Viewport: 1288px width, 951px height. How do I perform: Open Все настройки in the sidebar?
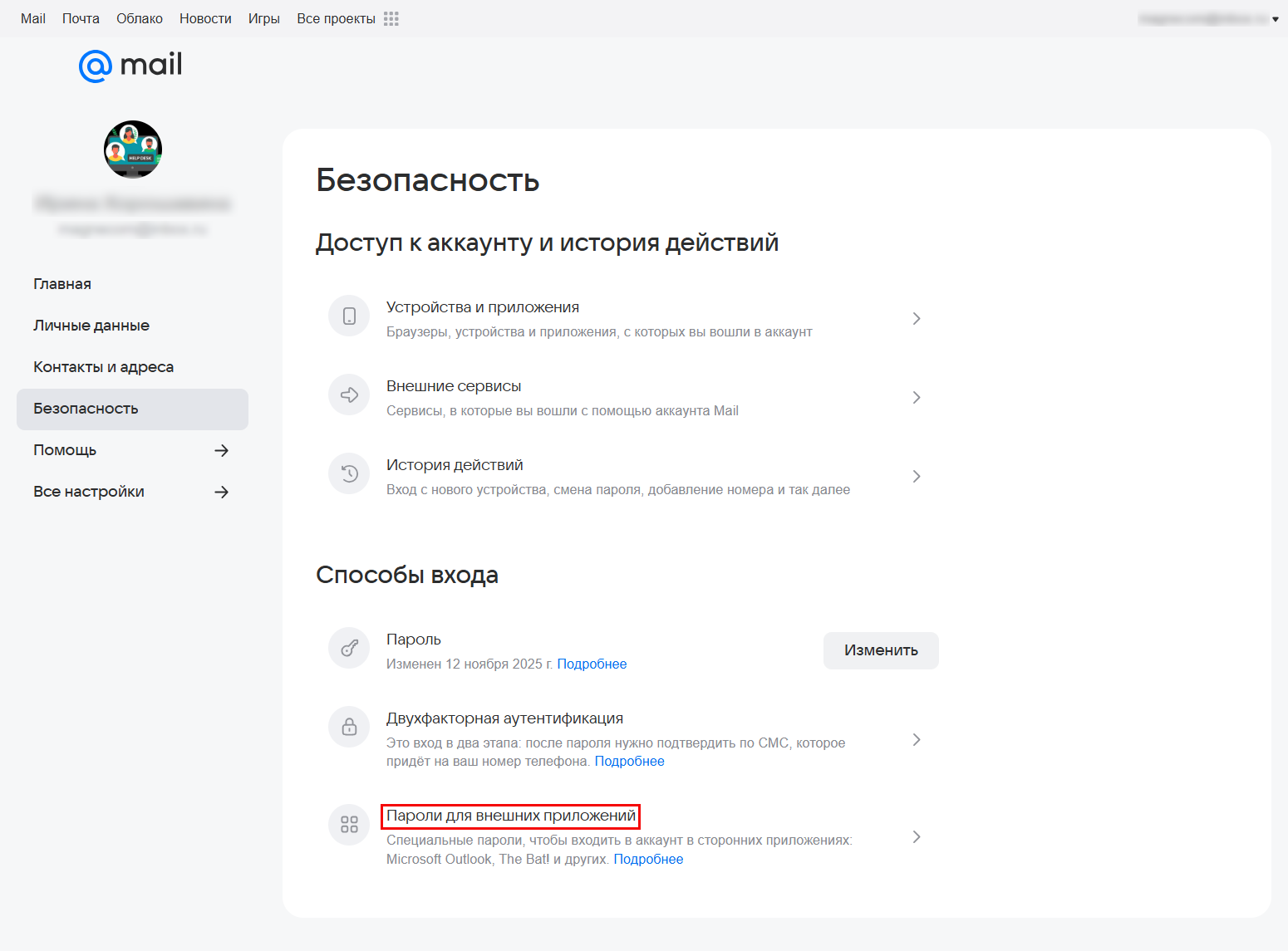(89, 492)
